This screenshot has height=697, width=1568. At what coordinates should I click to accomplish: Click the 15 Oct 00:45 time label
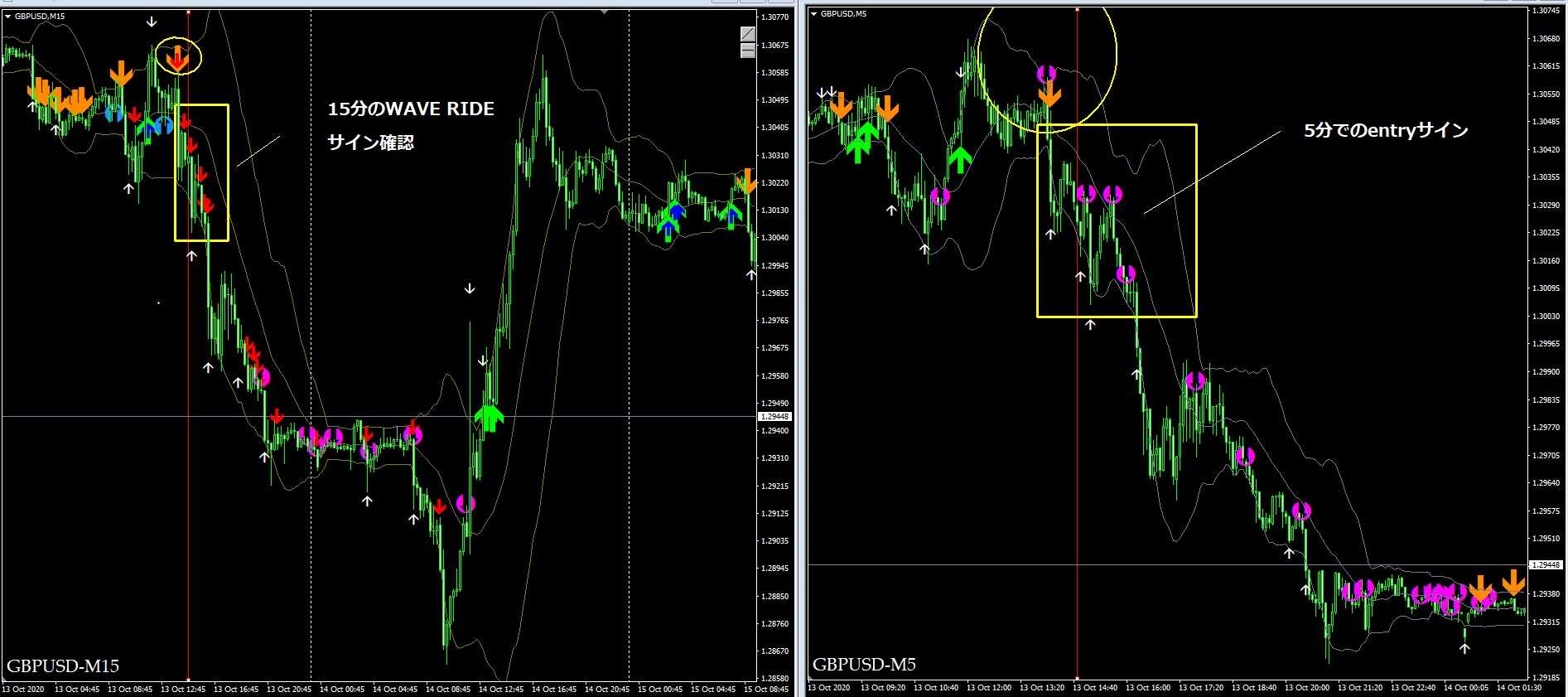coord(660,690)
